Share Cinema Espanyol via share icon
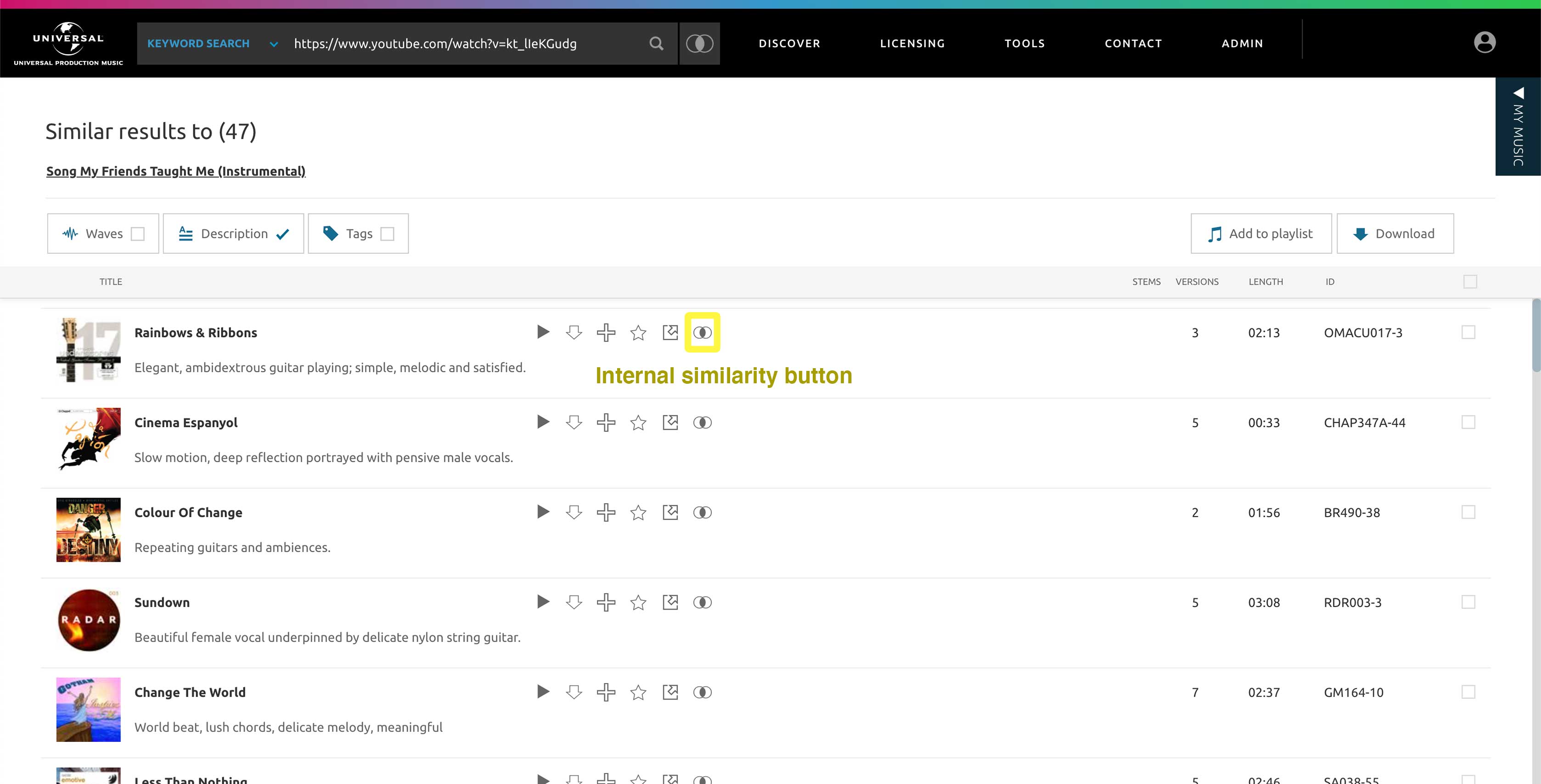1541x784 pixels. tap(670, 422)
